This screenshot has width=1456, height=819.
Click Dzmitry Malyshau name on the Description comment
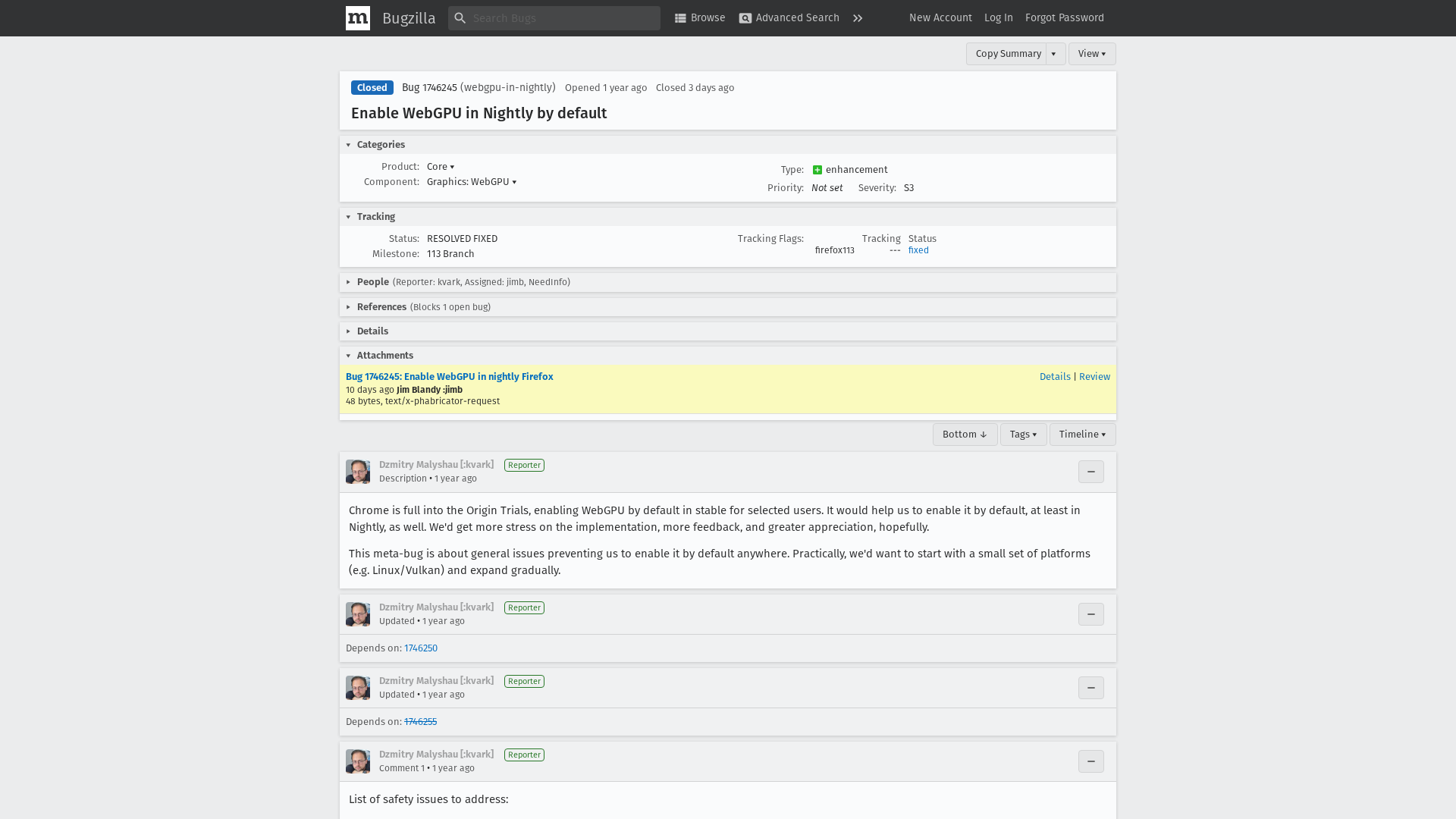coord(436,465)
